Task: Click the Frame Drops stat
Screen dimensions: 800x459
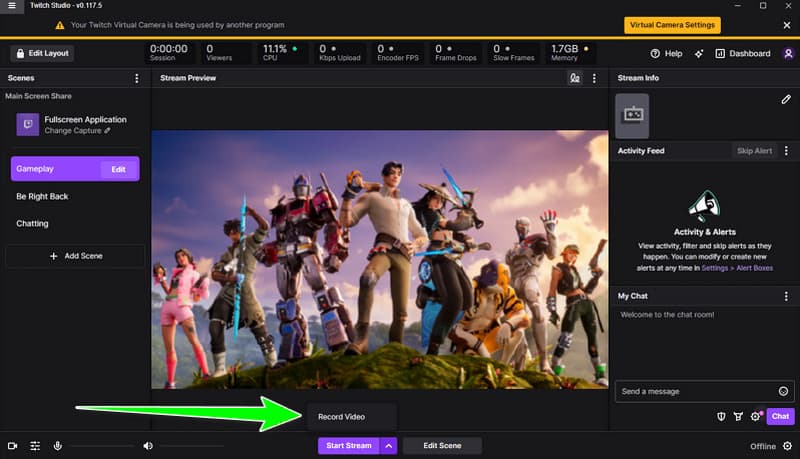Action: click(x=456, y=53)
